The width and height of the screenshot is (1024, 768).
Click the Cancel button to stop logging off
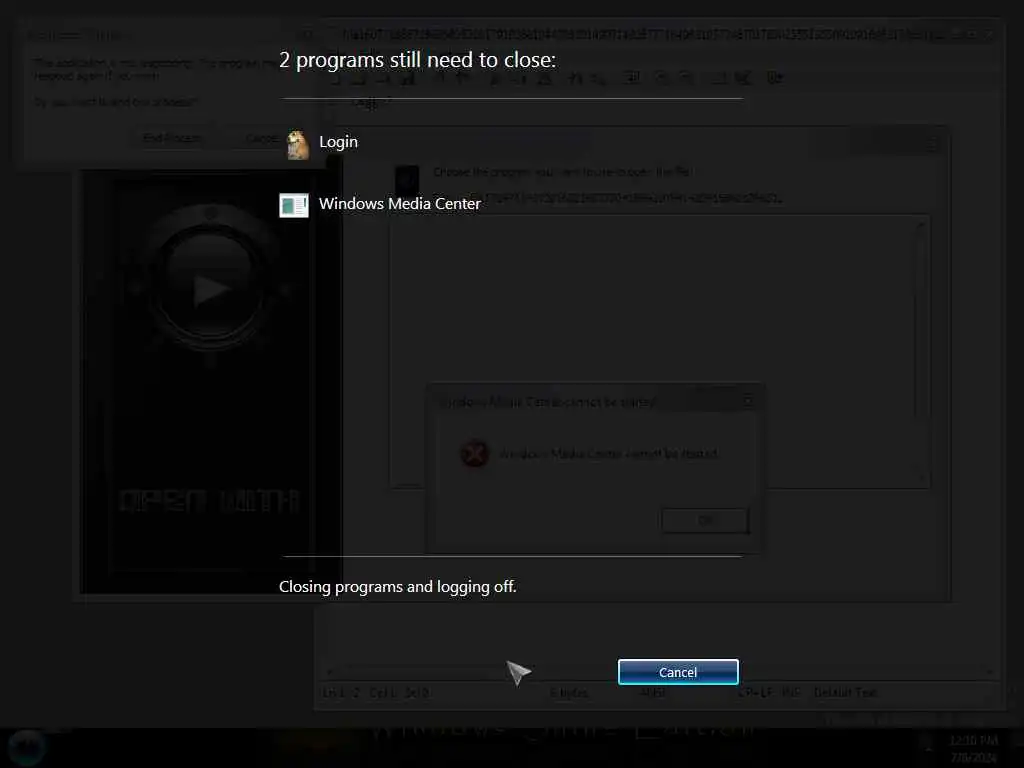point(678,672)
